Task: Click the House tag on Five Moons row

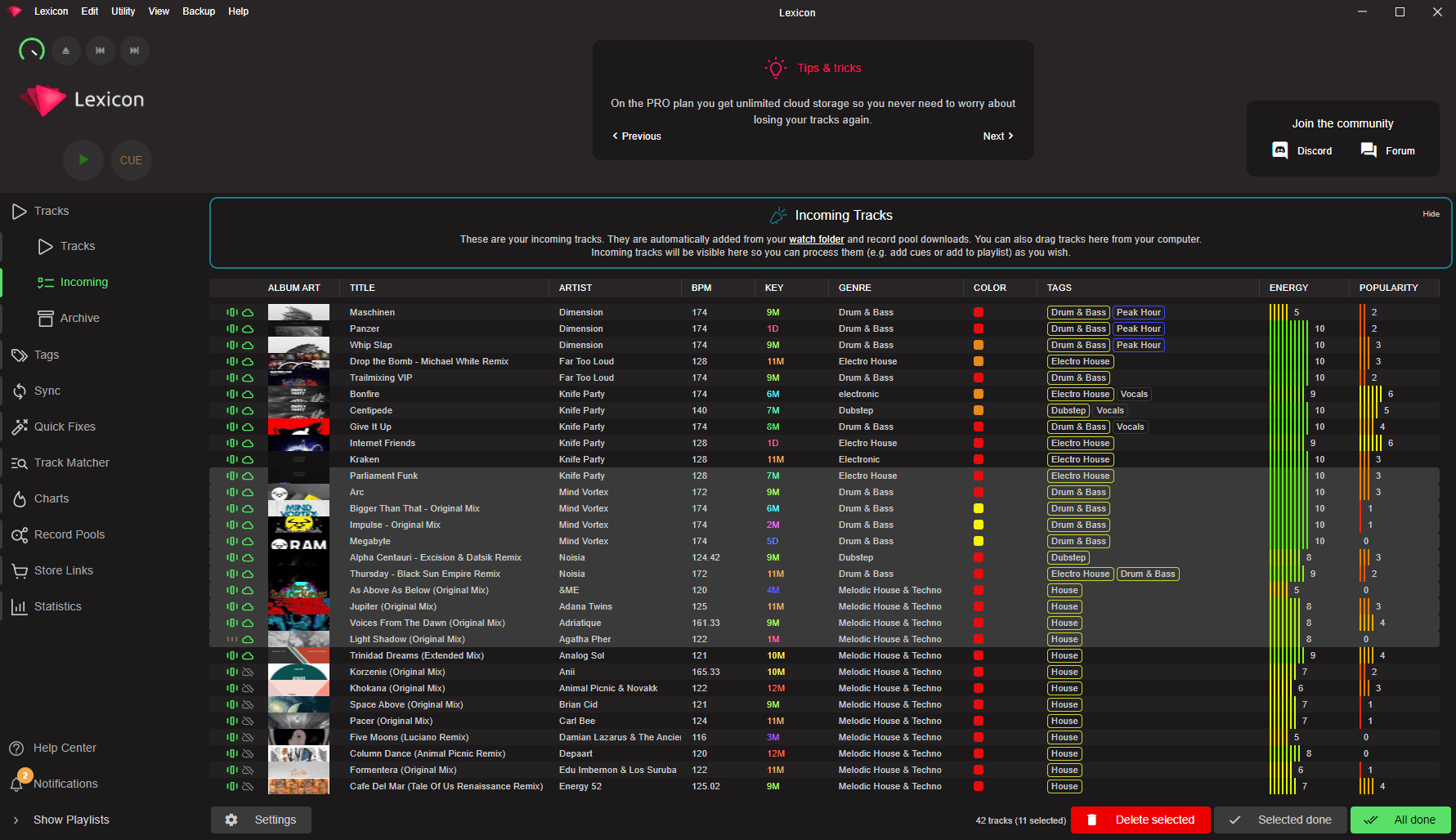Action: pos(1064,737)
